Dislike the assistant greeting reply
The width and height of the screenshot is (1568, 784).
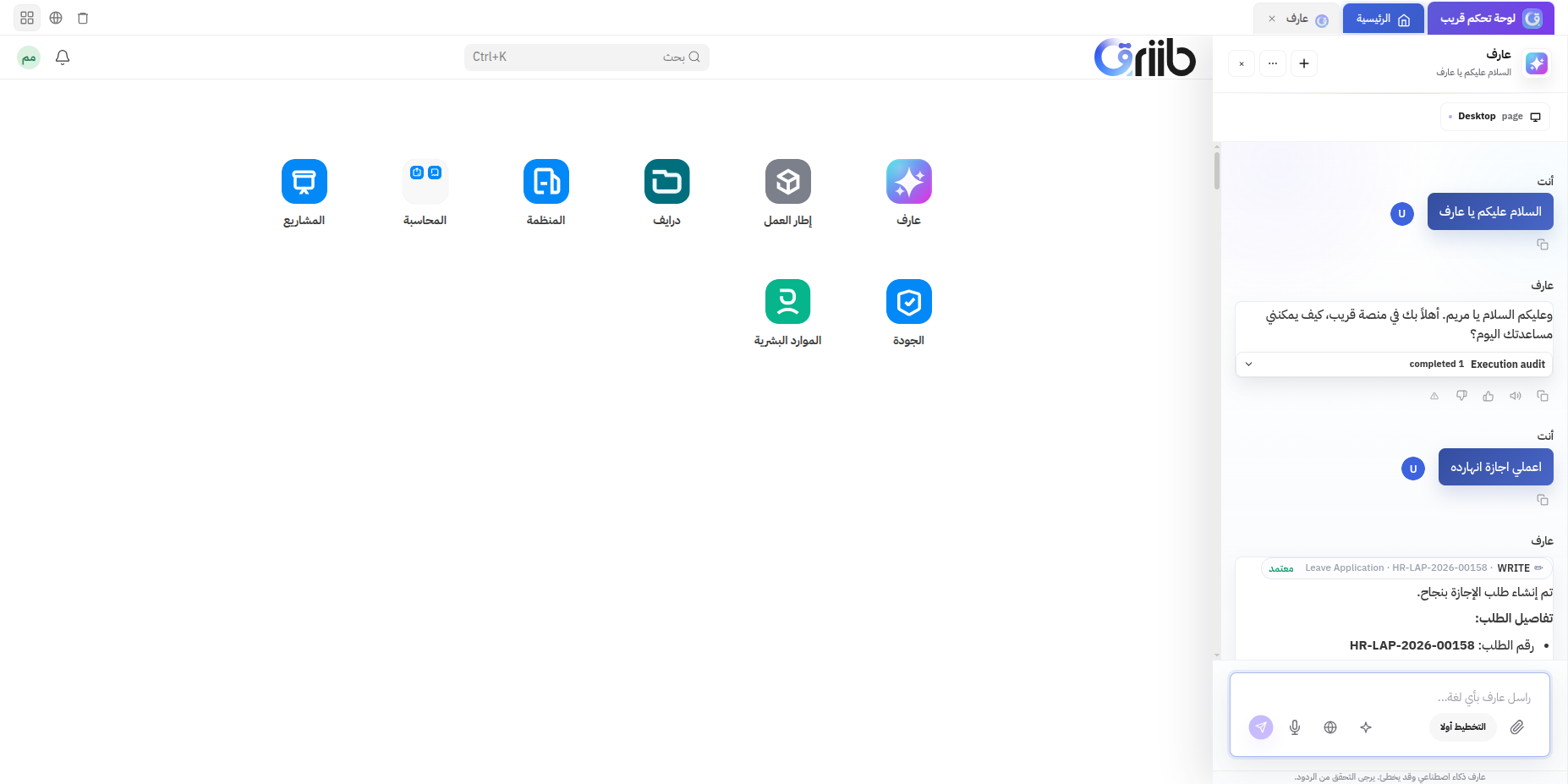pos(1461,396)
